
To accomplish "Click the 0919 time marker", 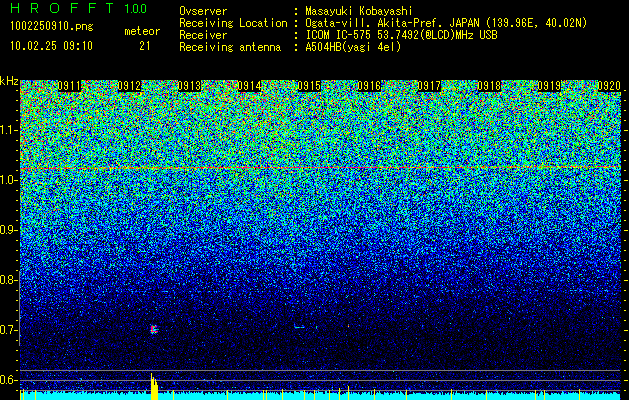I will point(549,86).
